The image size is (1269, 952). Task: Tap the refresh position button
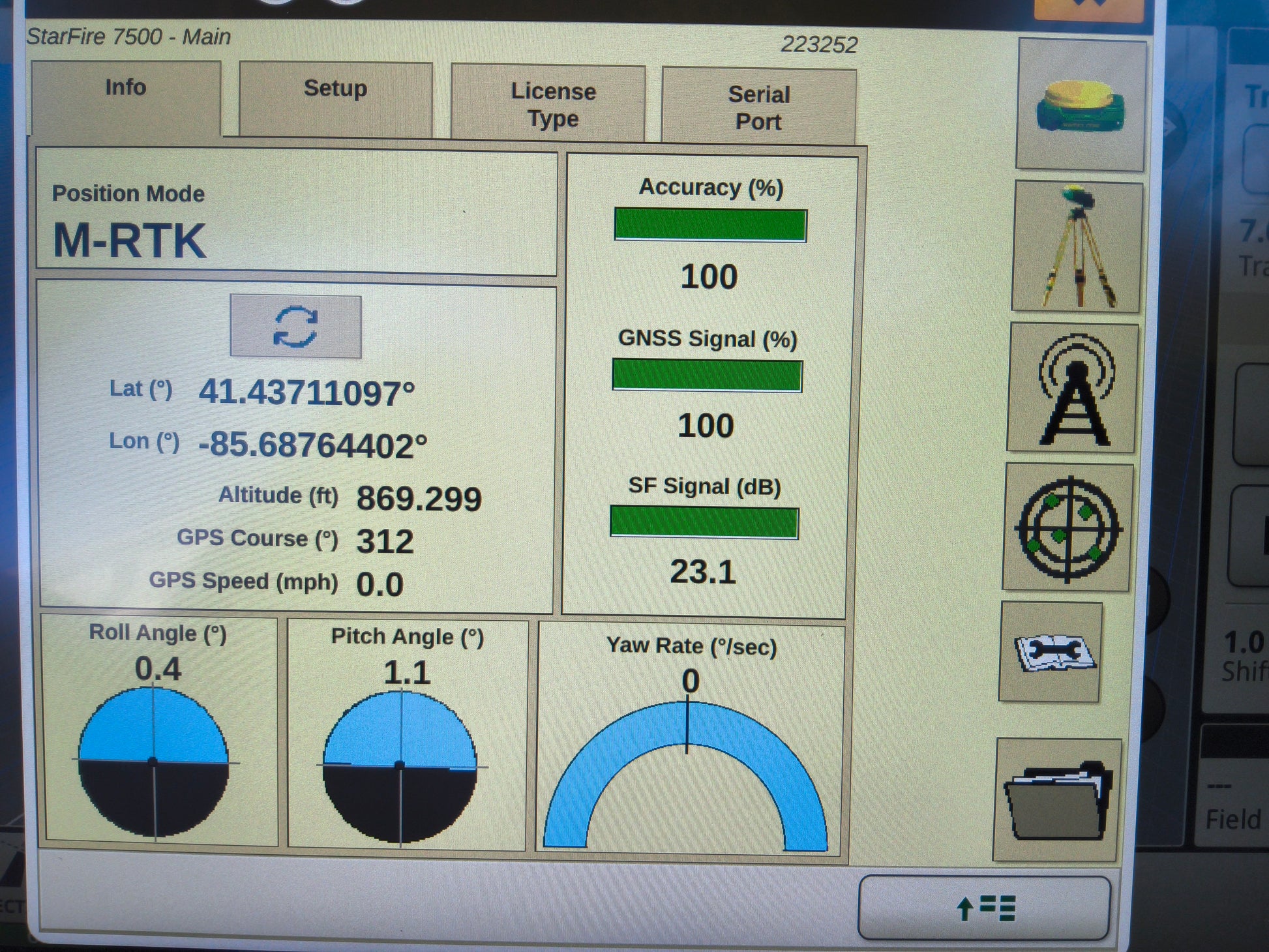(295, 326)
